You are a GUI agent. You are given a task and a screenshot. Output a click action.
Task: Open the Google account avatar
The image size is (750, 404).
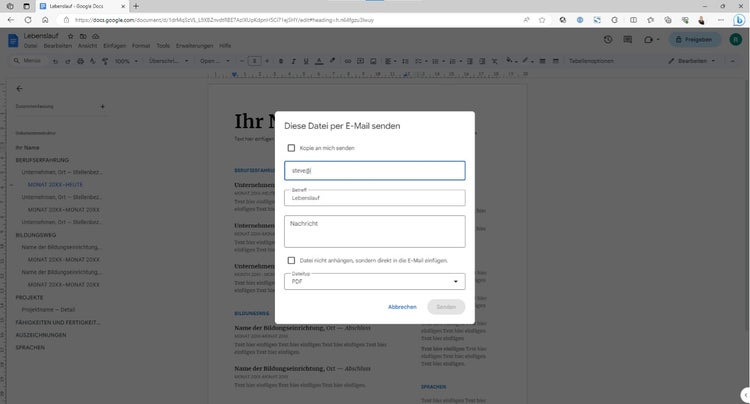coord(736,40)
